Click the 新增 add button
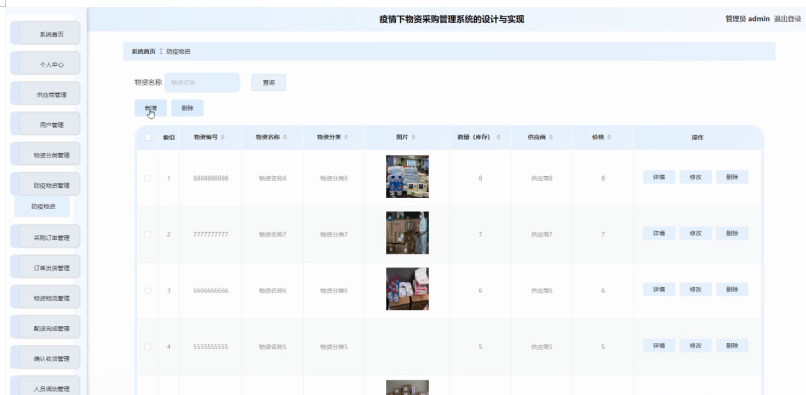The width and height of the screenshot is (806, 395). pos(151,108)
